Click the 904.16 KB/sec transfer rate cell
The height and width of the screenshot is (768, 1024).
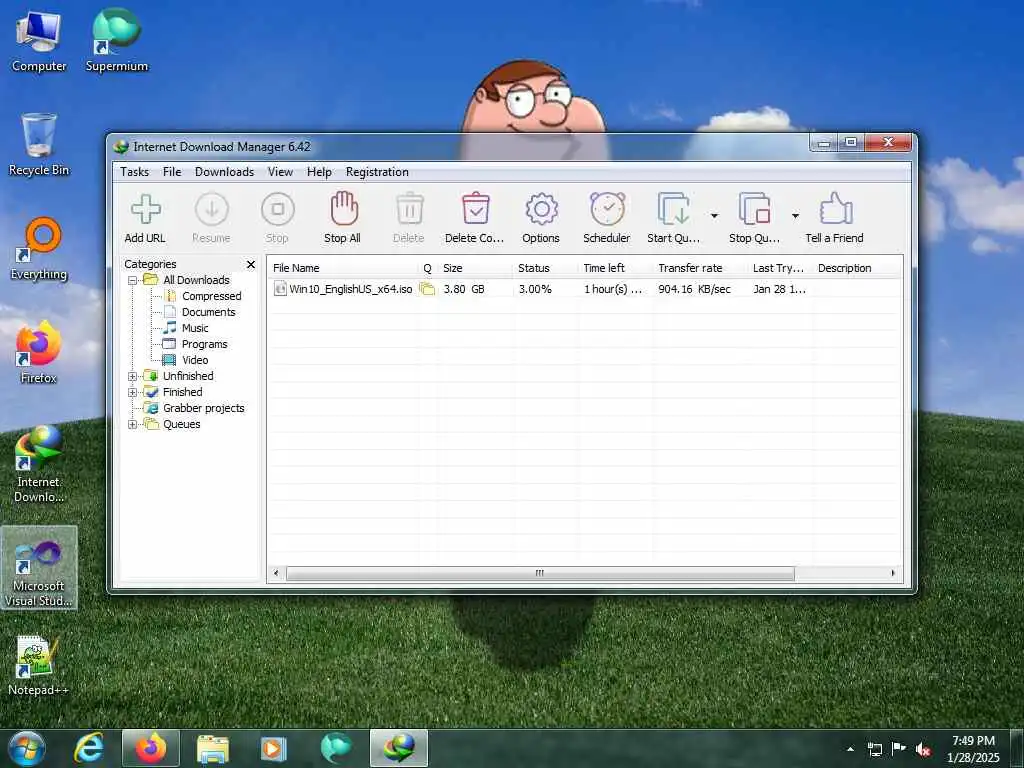point(694,289)
